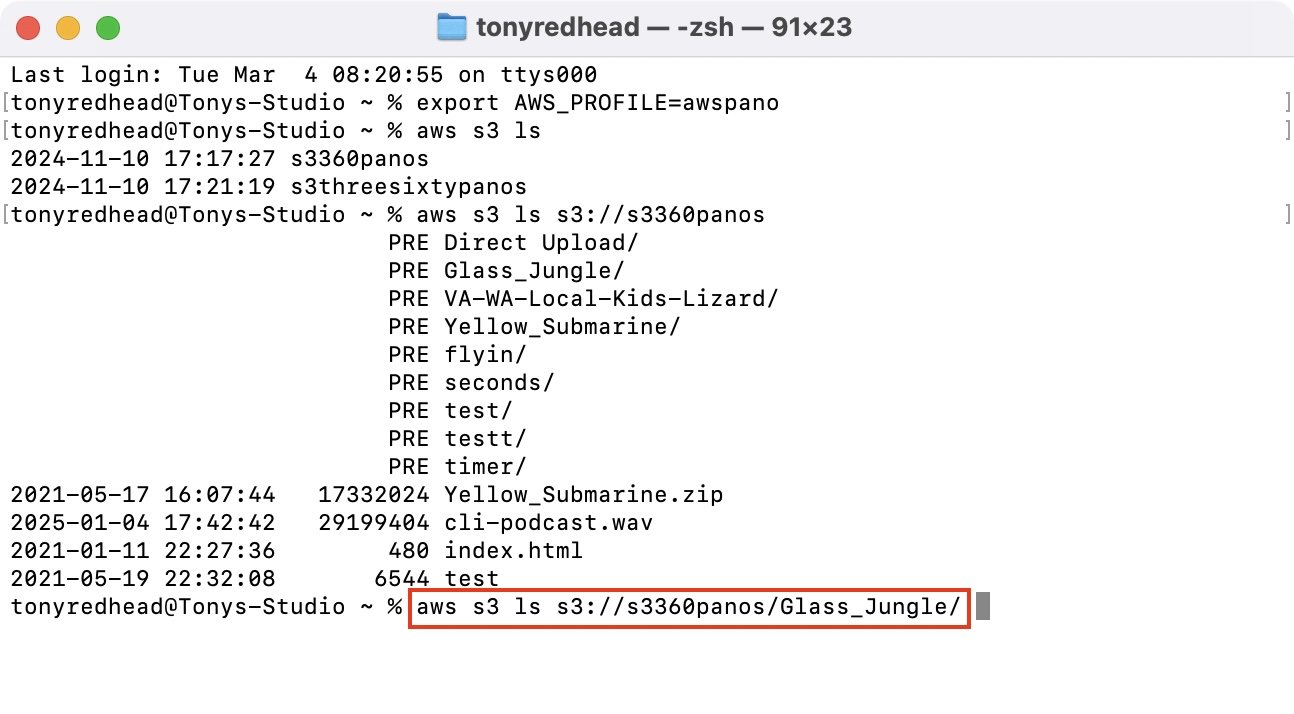
Task: Click the bucket name s3threesixtypanos
Action: pyautogui.click(x=408, y=186)
